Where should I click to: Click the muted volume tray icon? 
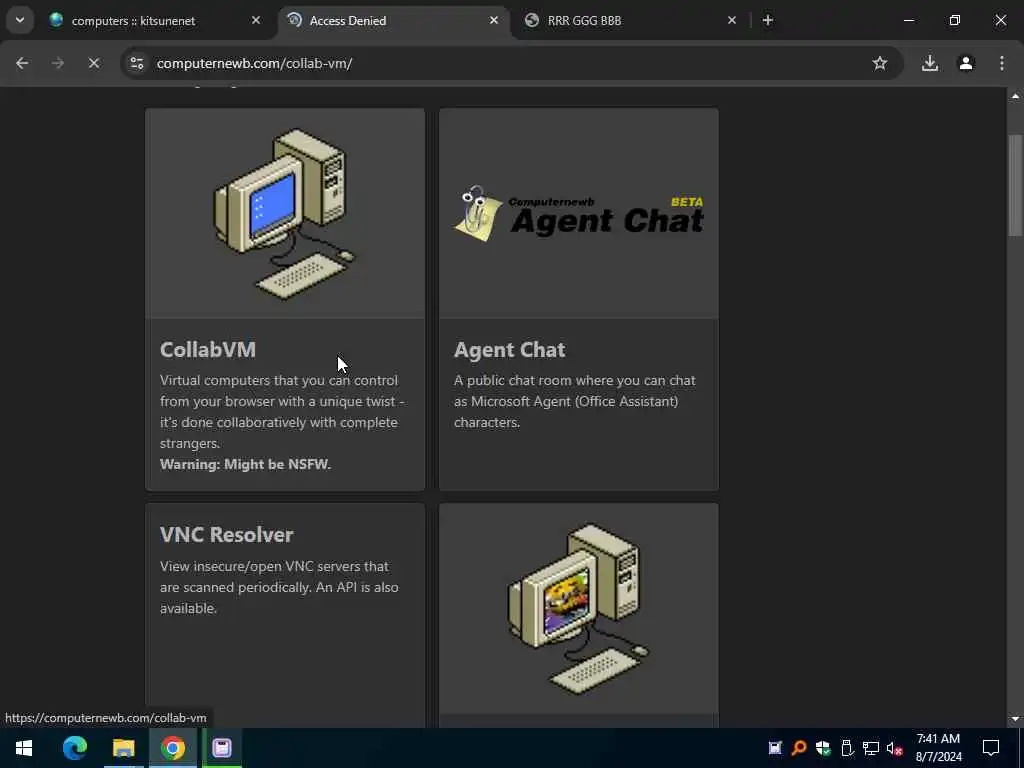pyautogui.click(x=895, y=748)
